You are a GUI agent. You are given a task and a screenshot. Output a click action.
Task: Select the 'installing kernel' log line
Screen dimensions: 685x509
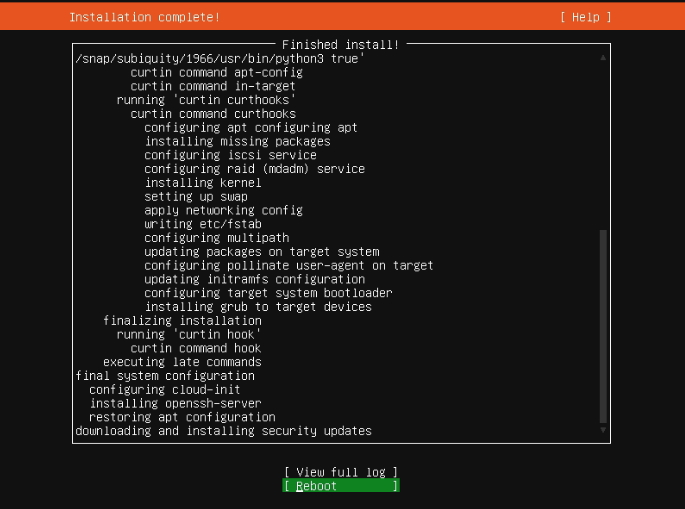[x=203, y=183]
